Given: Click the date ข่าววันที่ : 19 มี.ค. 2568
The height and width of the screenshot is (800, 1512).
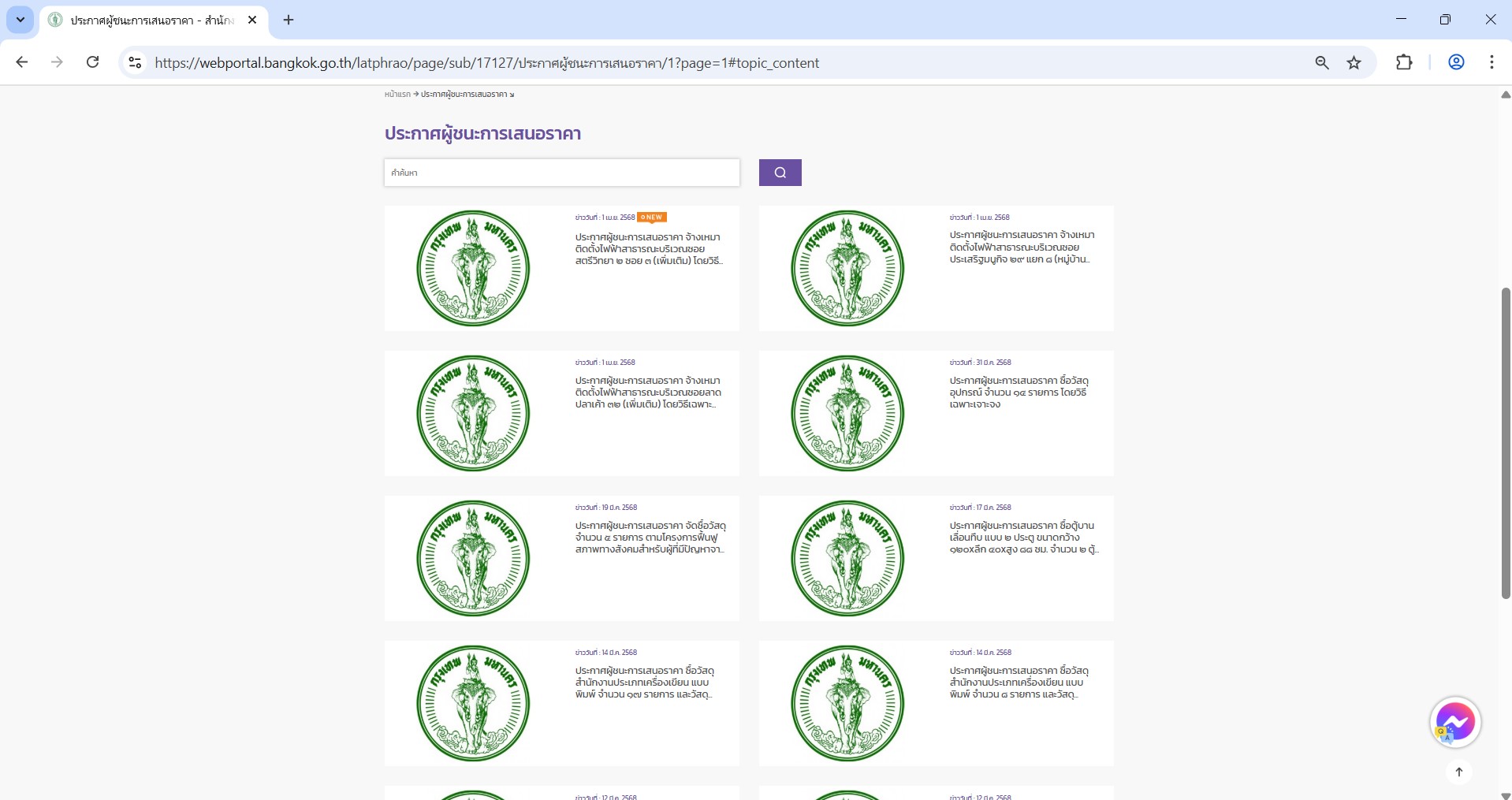Looking at the screenshot, I should (x=605, y=508).
